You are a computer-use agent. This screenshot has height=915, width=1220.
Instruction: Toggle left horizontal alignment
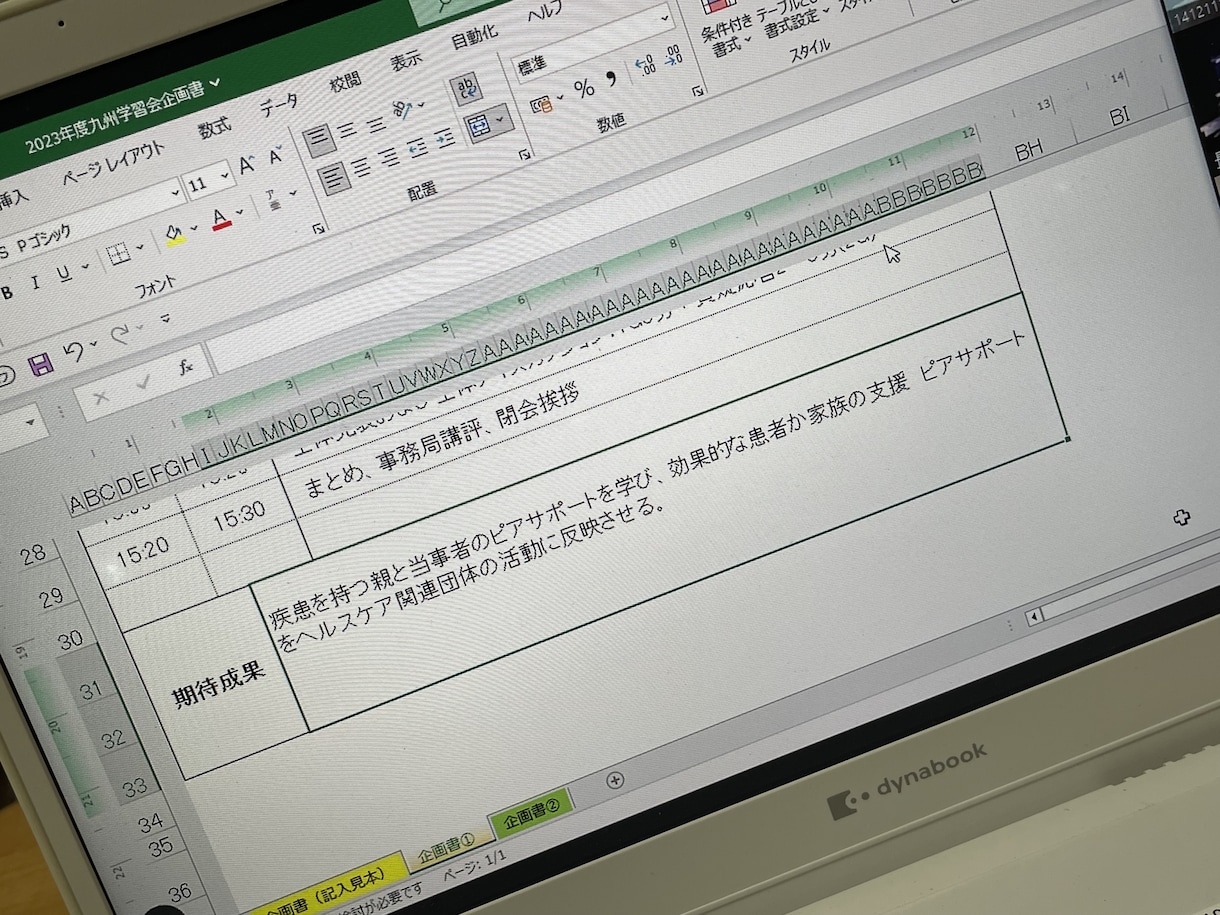[333, 179]
